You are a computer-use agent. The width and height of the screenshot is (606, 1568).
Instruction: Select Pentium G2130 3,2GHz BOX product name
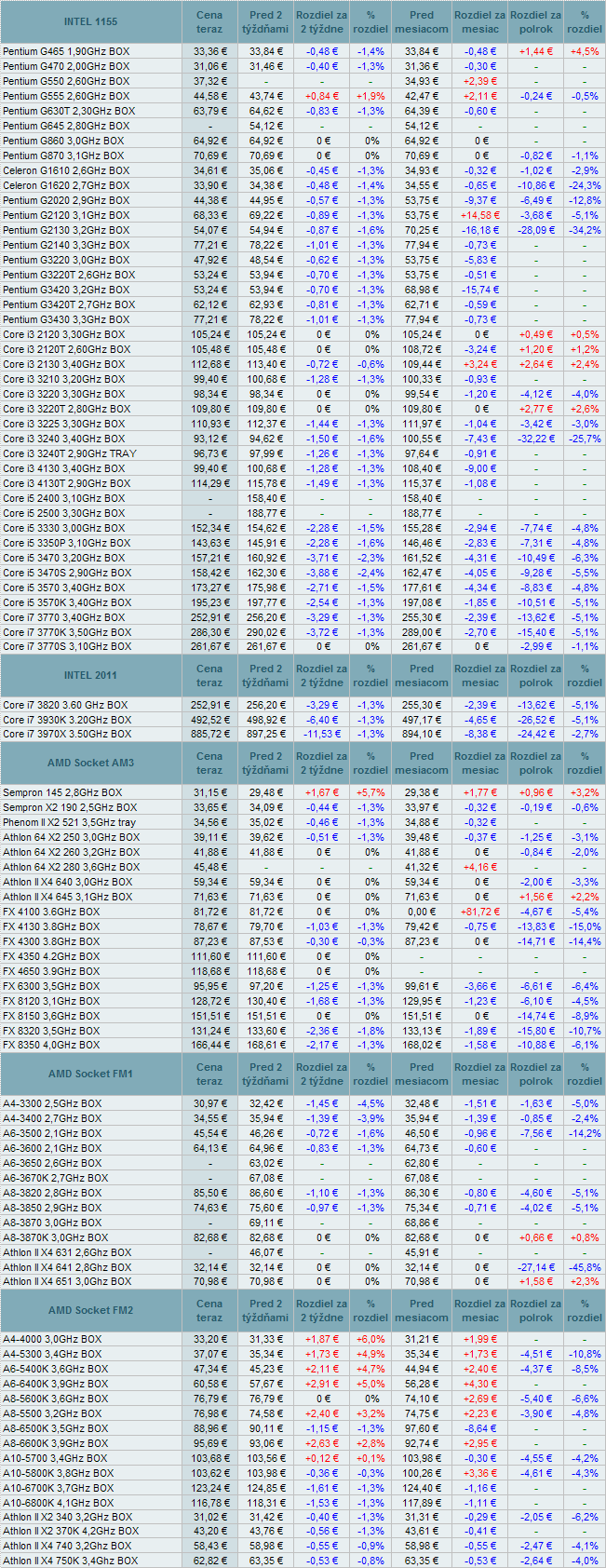click(65, 230)
